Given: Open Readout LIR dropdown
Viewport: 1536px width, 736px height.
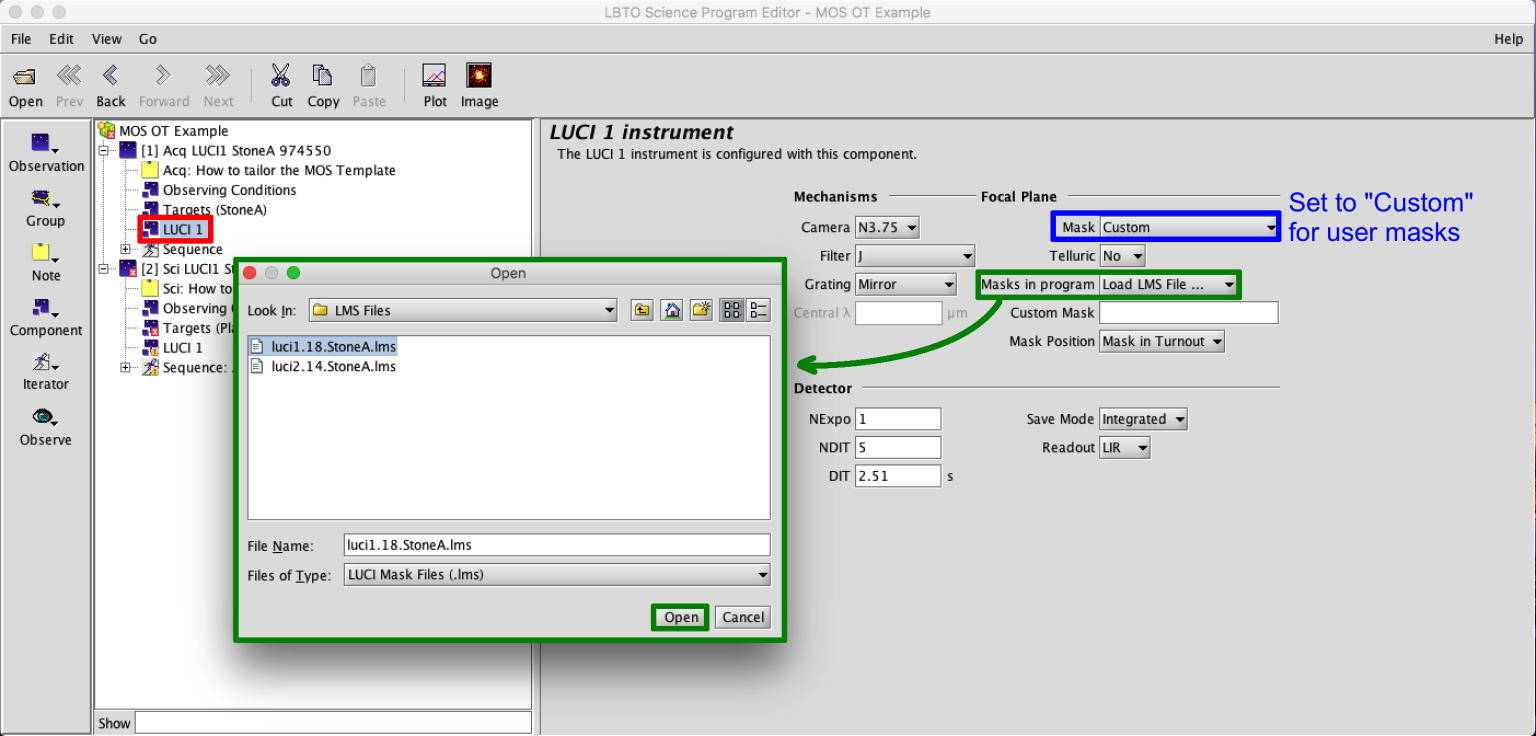Looking at the screenshot, I should [x=1125, y=448].
